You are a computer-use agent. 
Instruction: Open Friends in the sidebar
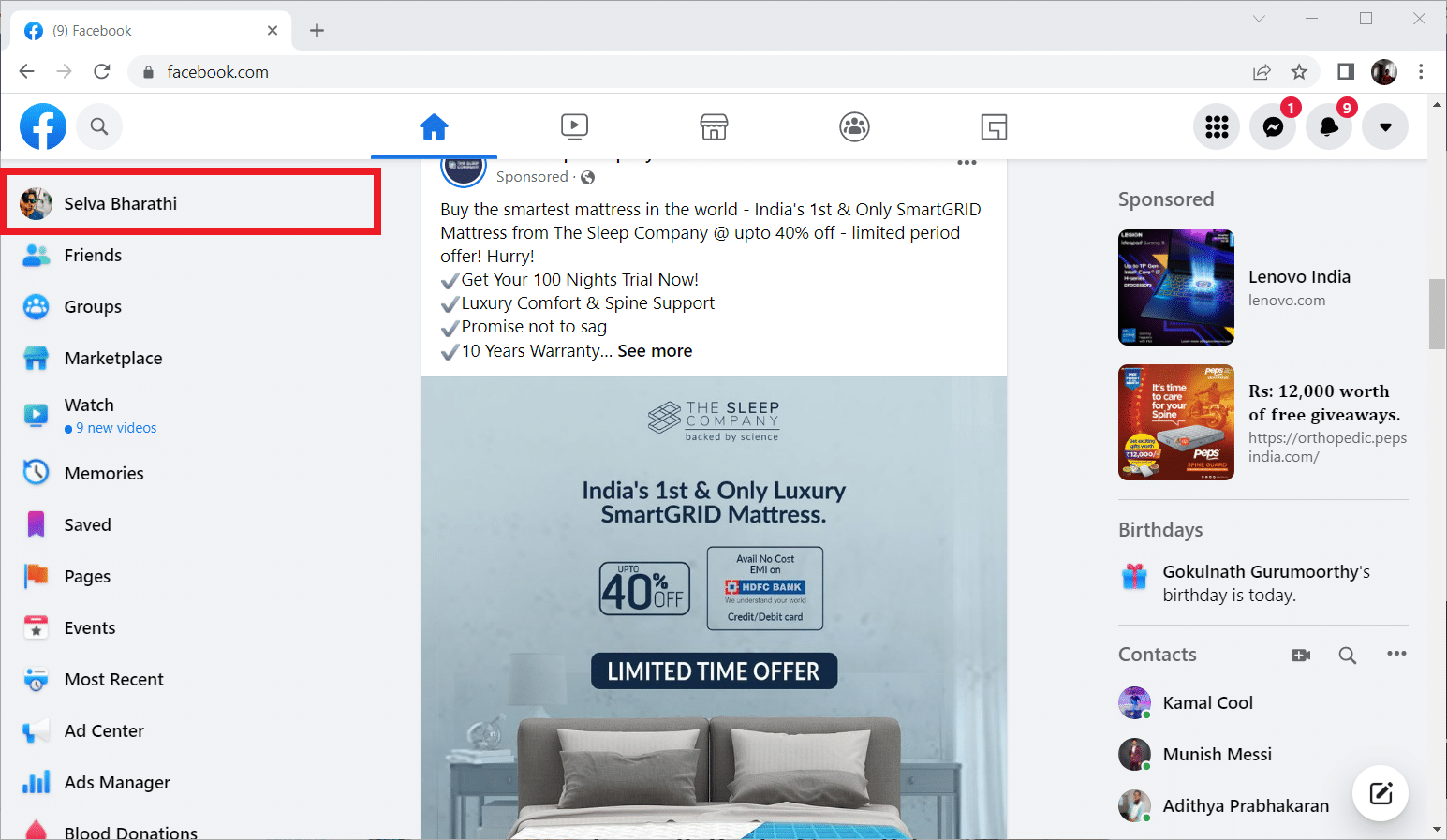coord(93,255)
